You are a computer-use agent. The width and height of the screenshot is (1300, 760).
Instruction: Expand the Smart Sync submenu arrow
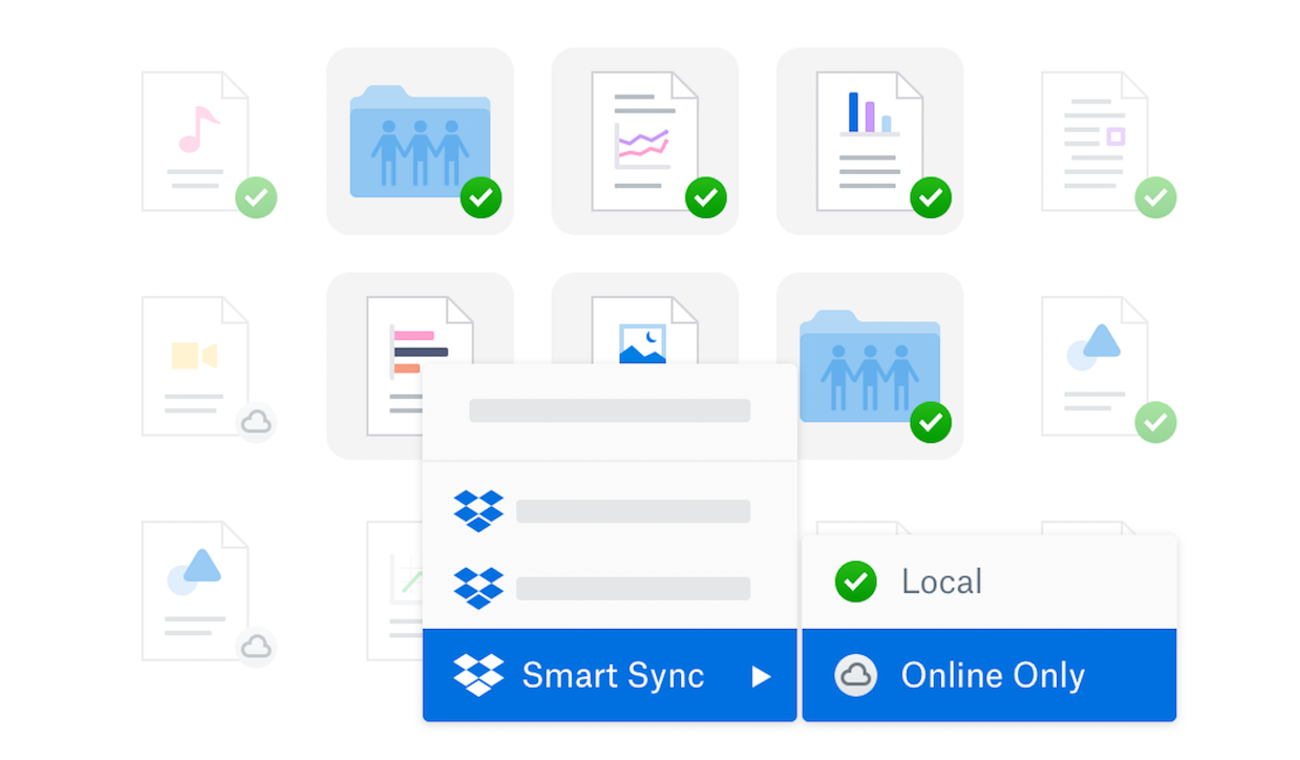[x=761, y=677]
